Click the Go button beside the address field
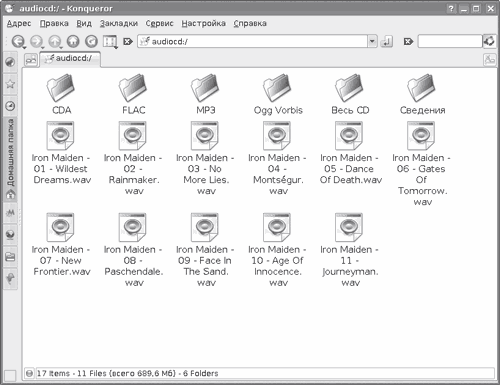The image size is (500, 385). tap(386, 42)
